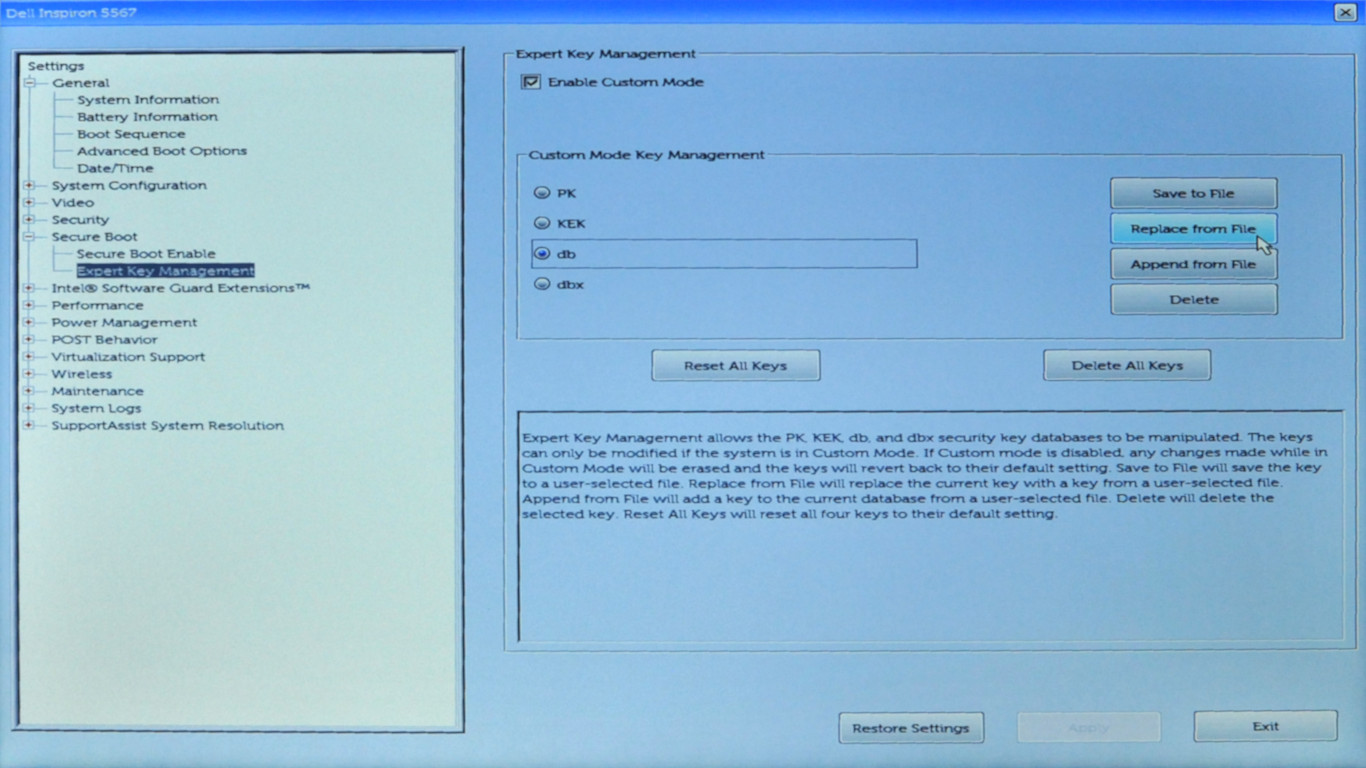Select Expert Key Management tree item
This screenshot has height=768, width=1366.
click(x=165, y=271)
